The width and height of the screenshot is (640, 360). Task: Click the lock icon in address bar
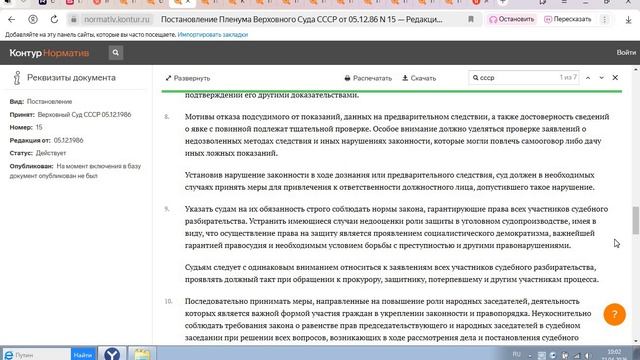[x=73, y=19]
